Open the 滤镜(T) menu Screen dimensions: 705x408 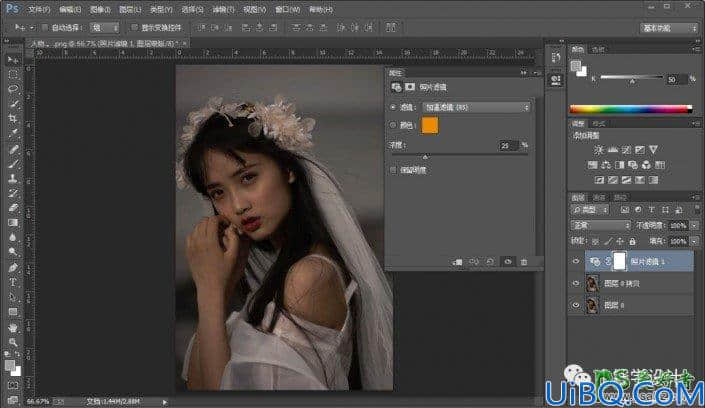[223, 9]
